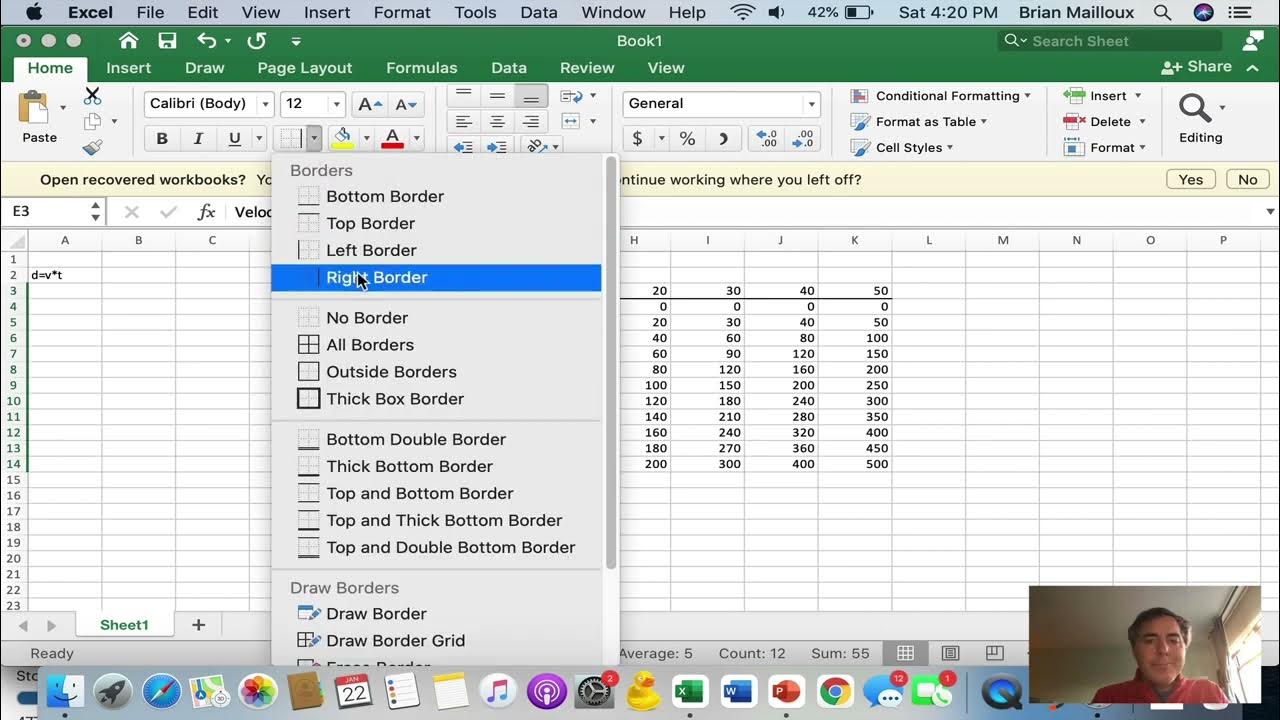The width and height of the screenshot is (1280, 720).
Task: Switch to the Page Layout ribbon tab
Action: click(304, 68)
